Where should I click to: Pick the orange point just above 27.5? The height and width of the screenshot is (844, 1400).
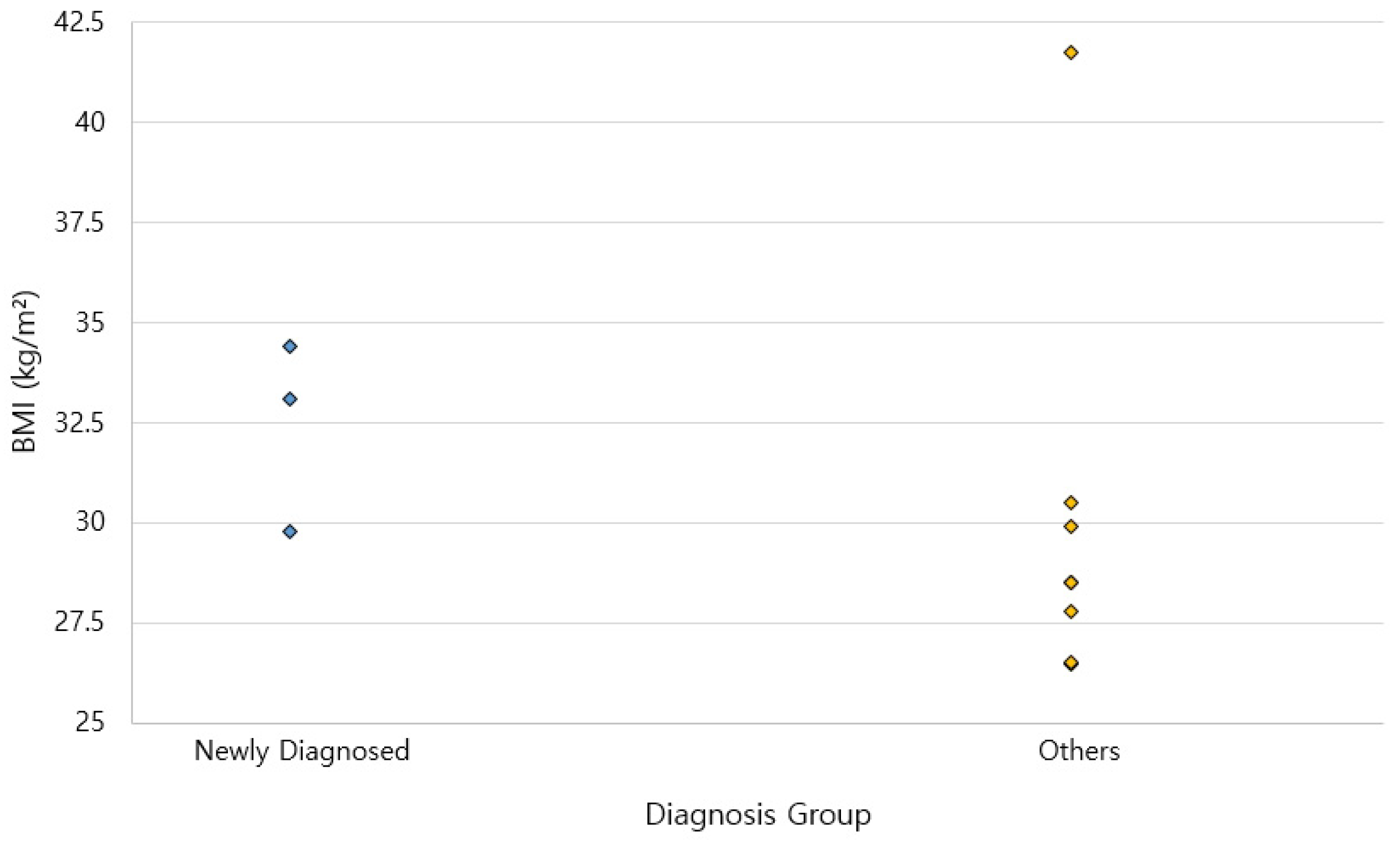coord(1071,612)
